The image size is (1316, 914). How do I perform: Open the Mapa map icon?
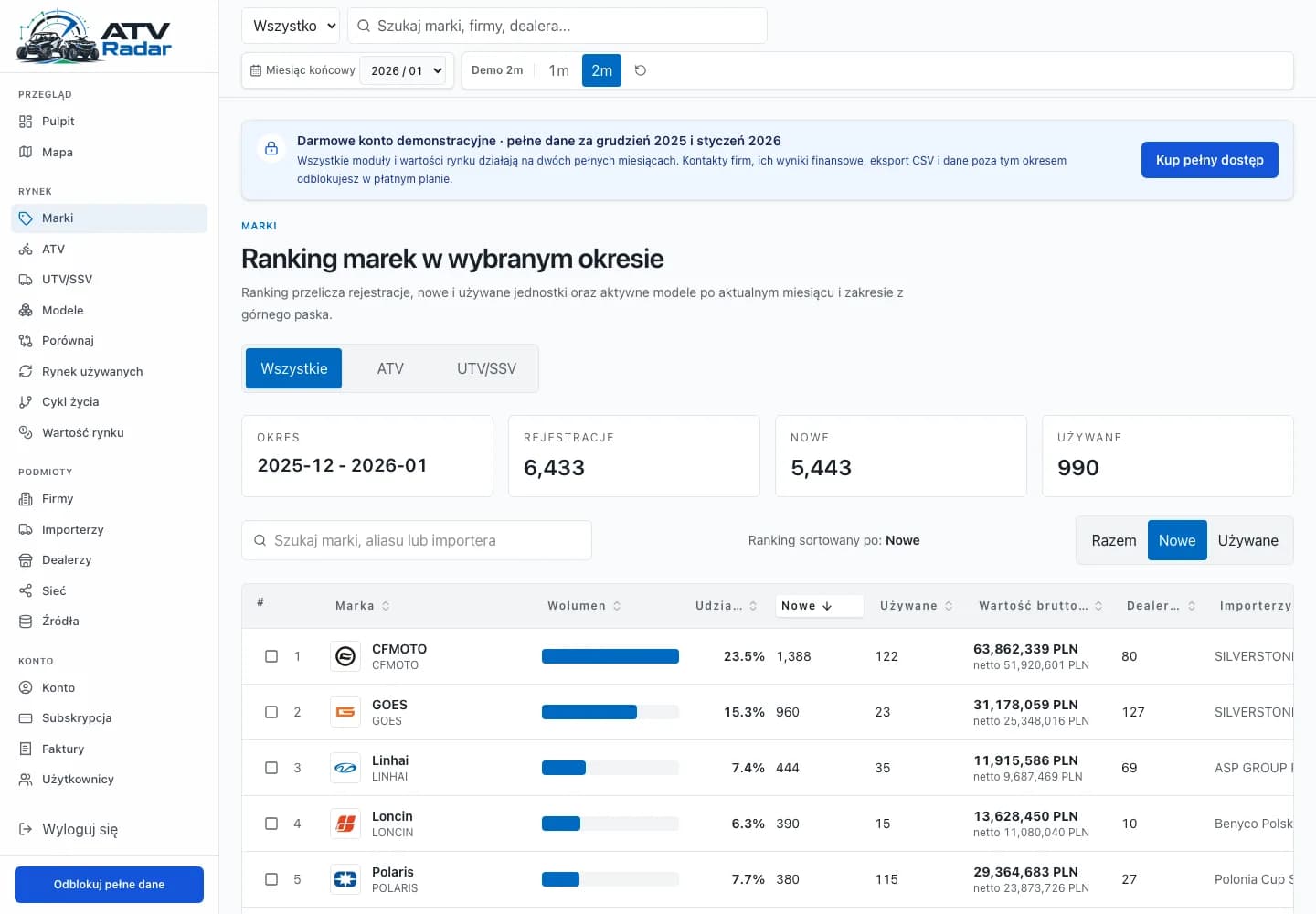coord(26,153)
